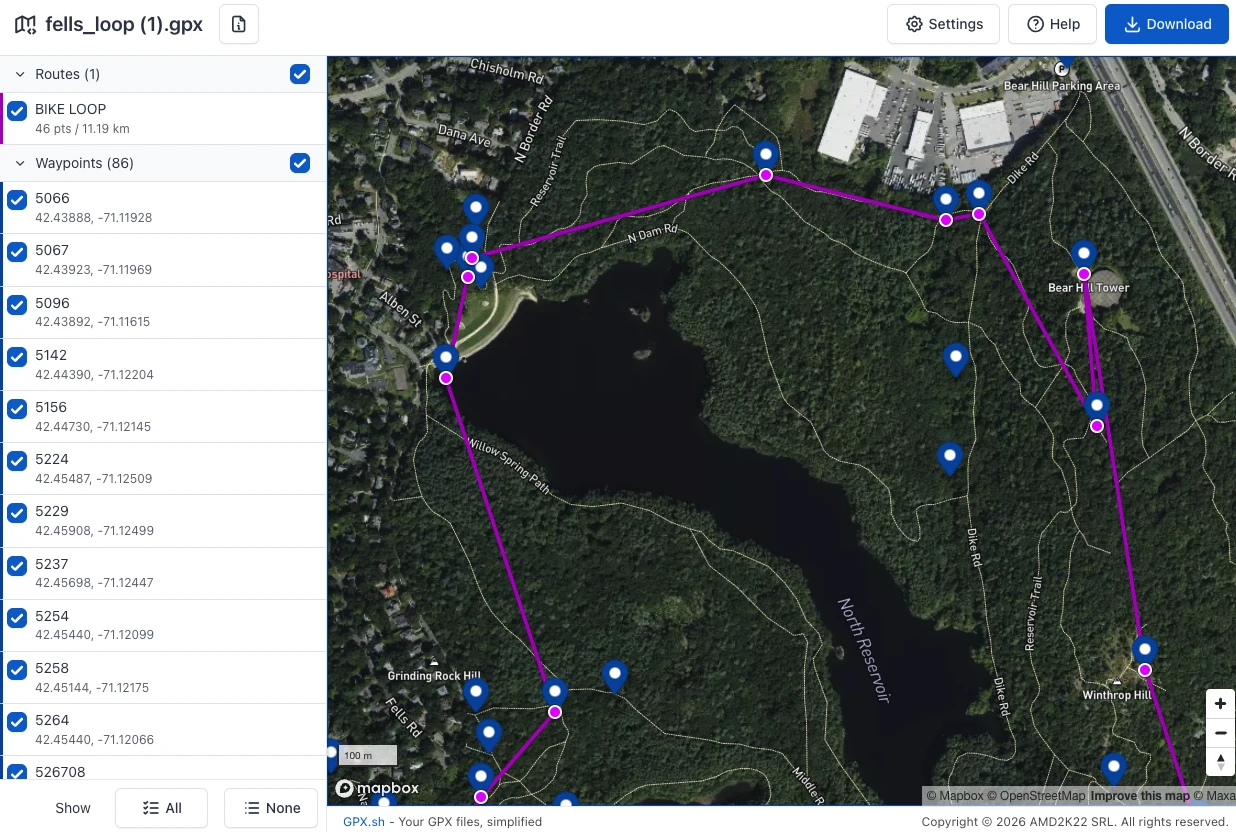Collapse the Waypoints section chevron
This screenshot has width=1236, height=832.
pos(18,163)
